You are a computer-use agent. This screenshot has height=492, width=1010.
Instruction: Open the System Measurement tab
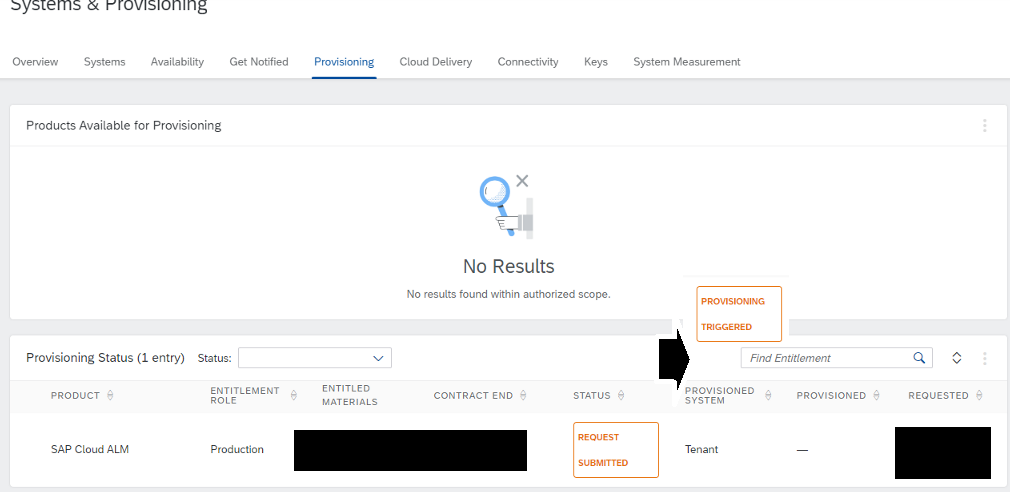tap(687, 62)
